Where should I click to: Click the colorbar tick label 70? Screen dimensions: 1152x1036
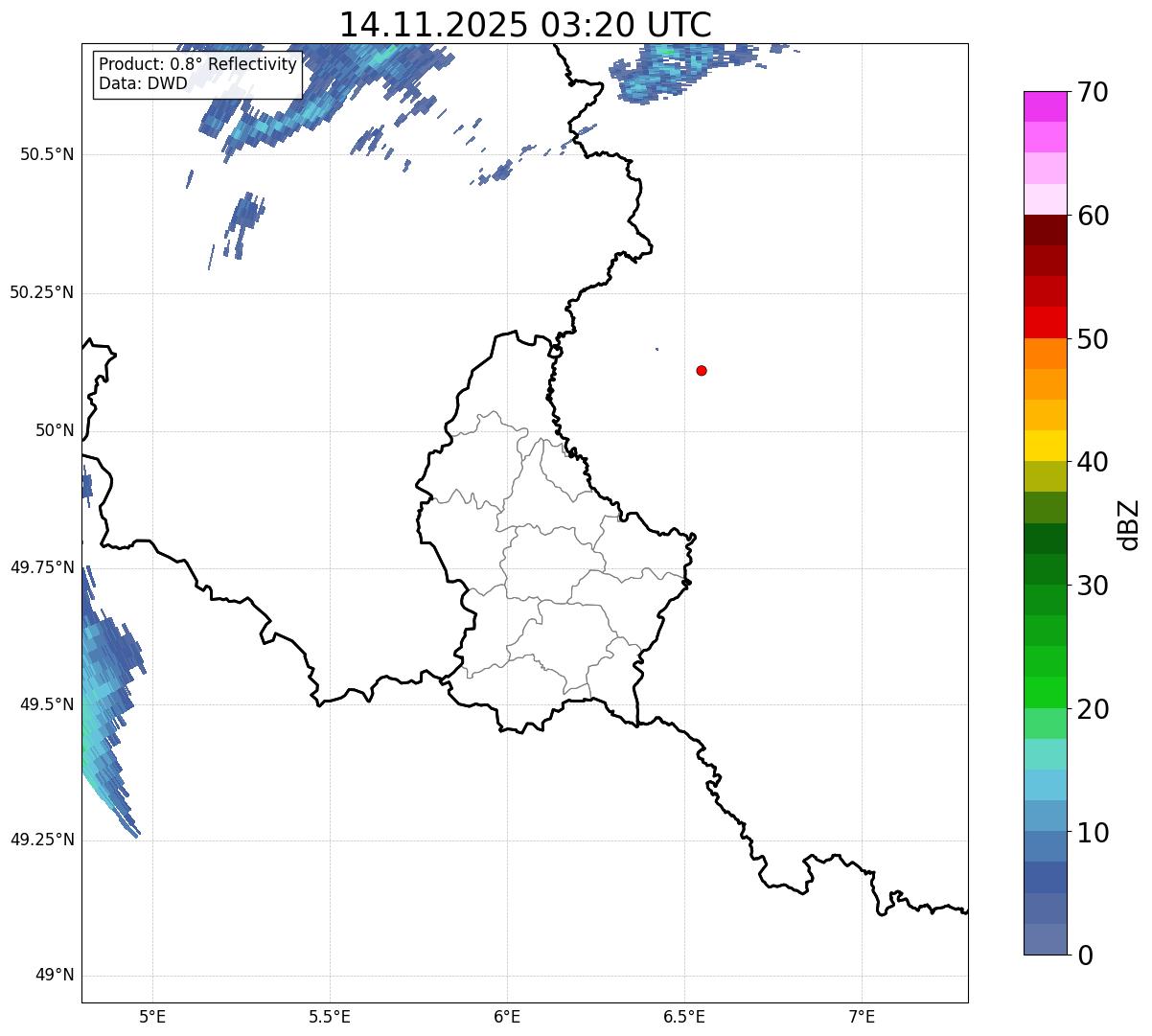[1094, 93]
